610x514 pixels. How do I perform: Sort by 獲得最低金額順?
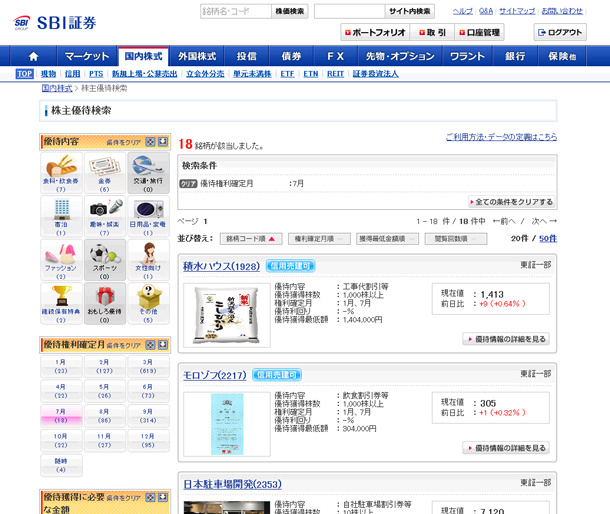pyautogui.click(x=387, y=239)
